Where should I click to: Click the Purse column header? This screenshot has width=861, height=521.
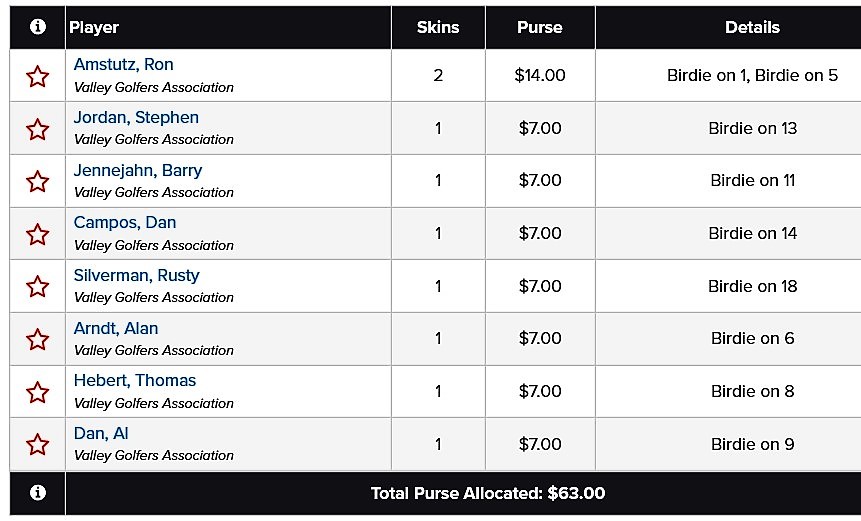coord(540,27)
